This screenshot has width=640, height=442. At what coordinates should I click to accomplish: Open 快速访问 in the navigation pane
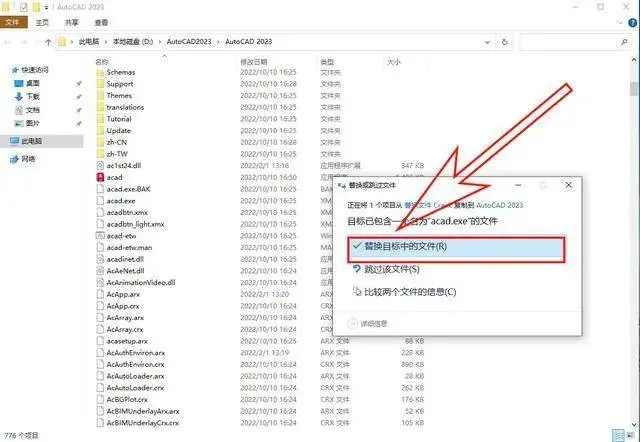34,70
